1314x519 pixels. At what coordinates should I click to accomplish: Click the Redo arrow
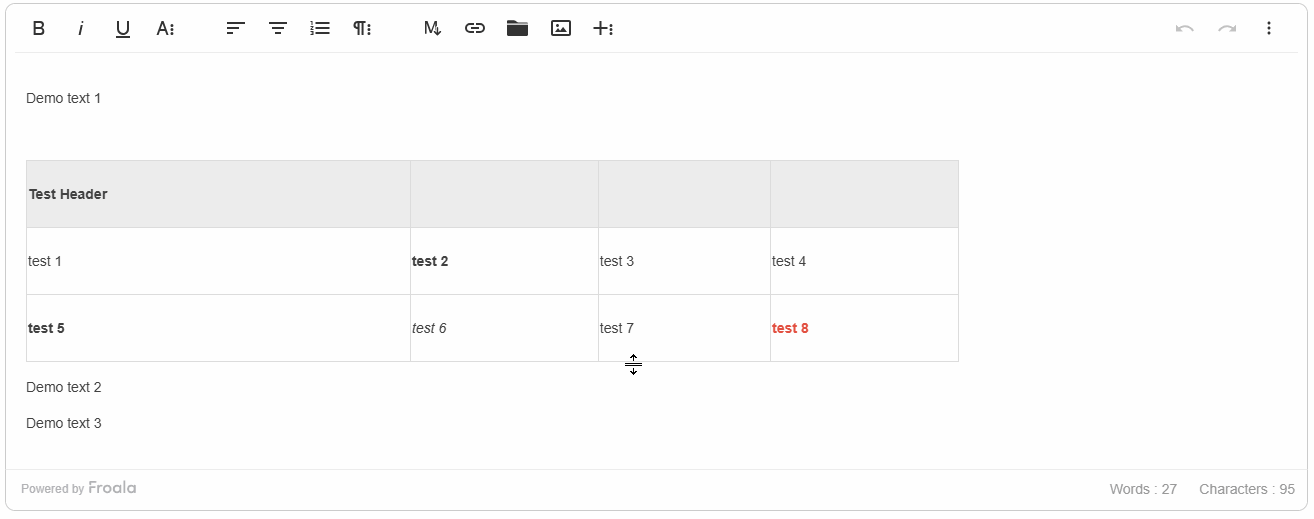point(1227,28)
